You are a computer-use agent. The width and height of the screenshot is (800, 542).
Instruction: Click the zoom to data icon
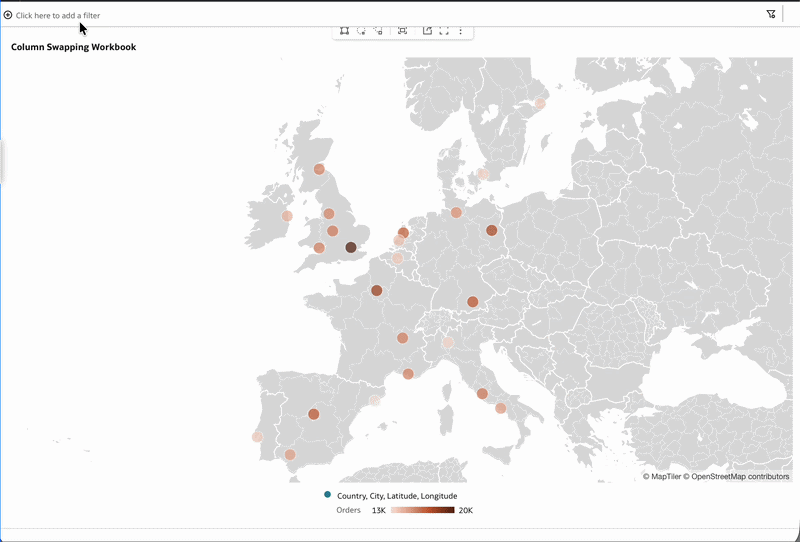[x=403, y=31]
